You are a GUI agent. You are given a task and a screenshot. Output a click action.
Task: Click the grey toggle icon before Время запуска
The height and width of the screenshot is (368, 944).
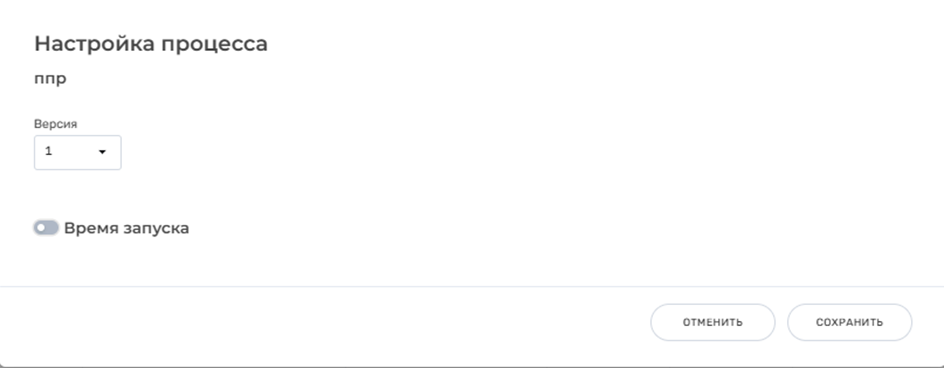pyautogui.click(x=46, y=228)
